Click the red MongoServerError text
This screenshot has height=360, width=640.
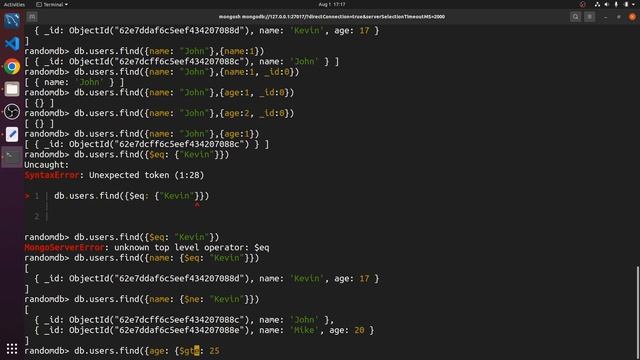pyautogui.click(x=64, y=247)
